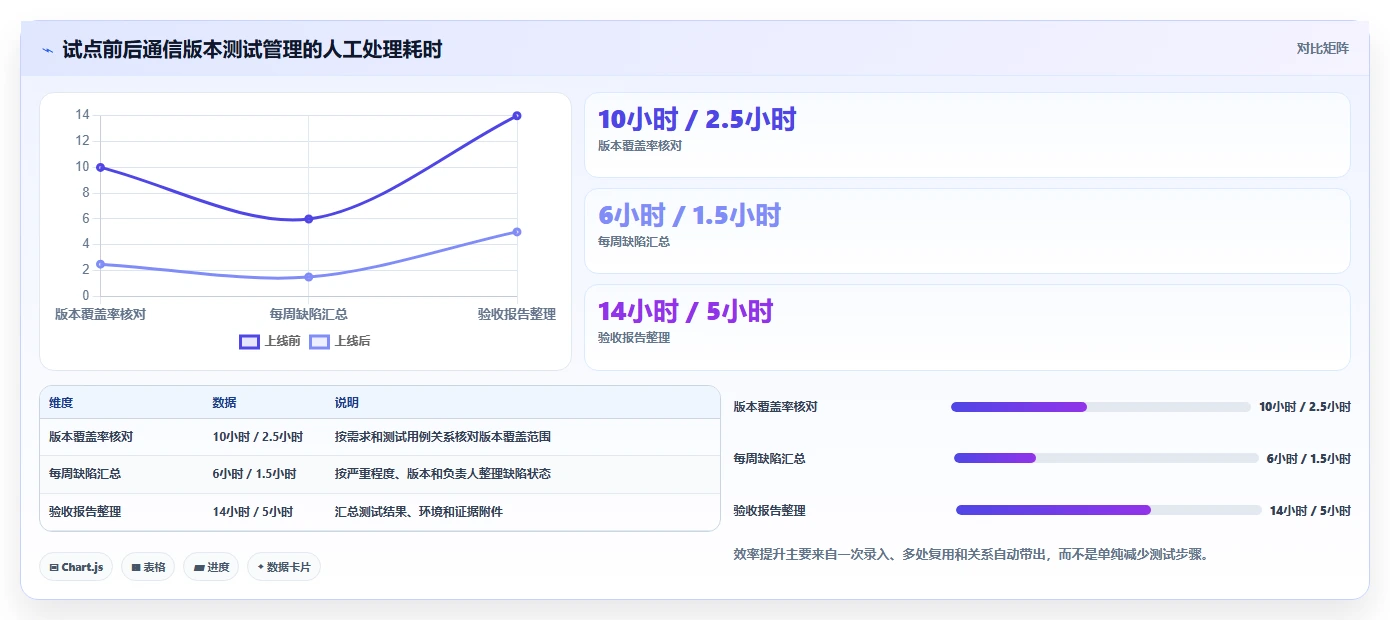Click the efficiency summary note text
This screenshot has width=1390, height=620.
pos(971,554)
